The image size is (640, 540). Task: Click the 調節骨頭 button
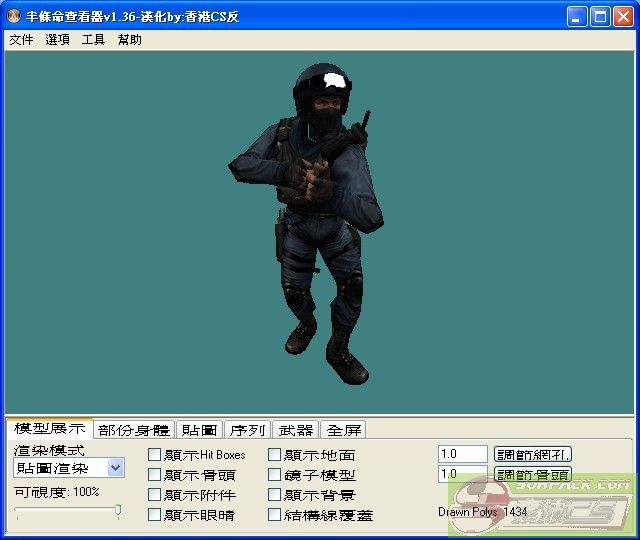click(533, 475)
